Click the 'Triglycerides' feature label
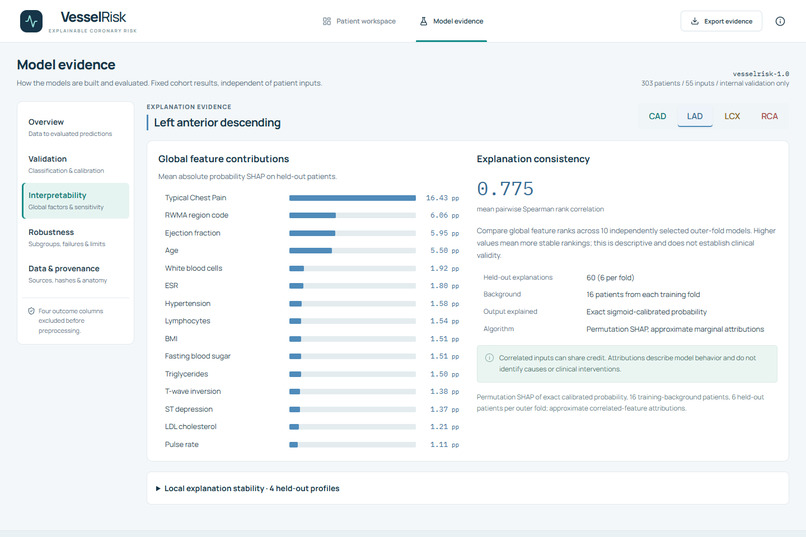The width and height of the screenshot is (806, 537). coord(186,374)
